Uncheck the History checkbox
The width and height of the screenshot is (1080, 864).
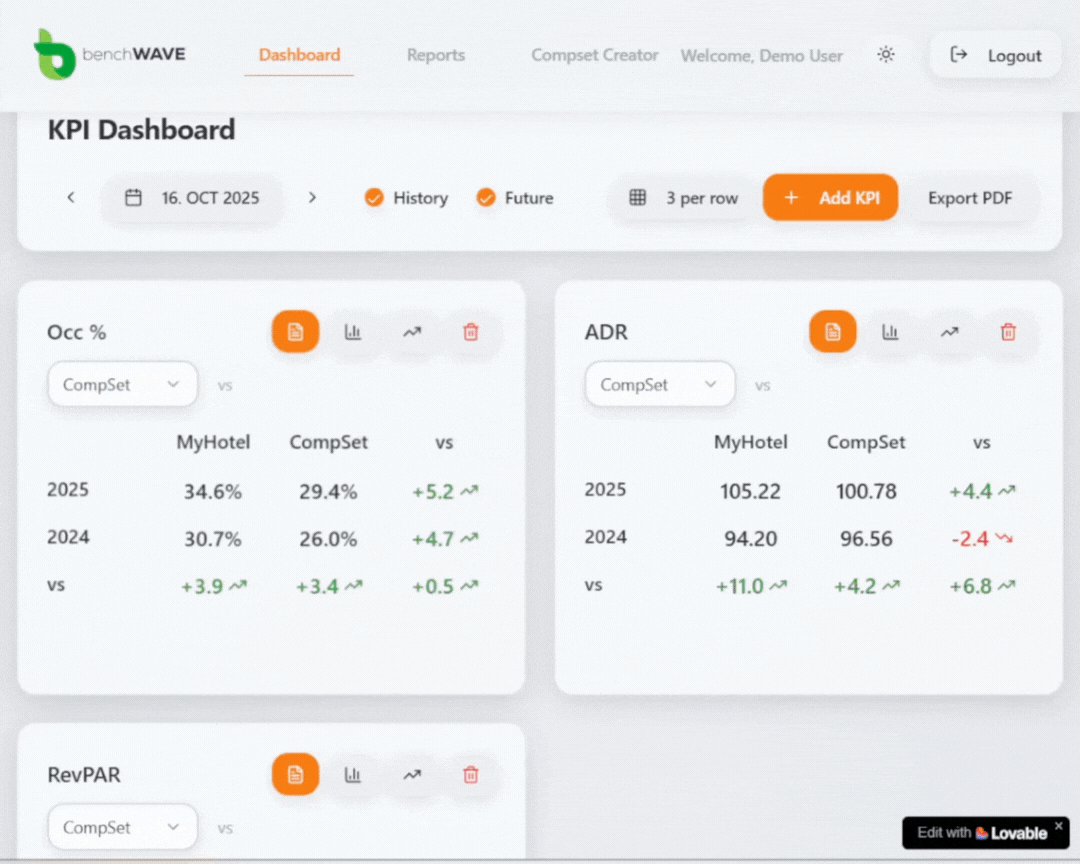pyautogui.click(x=374, y=198)
